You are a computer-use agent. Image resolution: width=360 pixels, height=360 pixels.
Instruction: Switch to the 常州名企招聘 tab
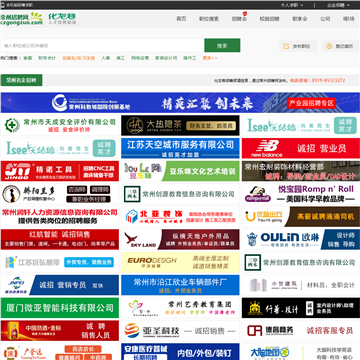[21, 80]
